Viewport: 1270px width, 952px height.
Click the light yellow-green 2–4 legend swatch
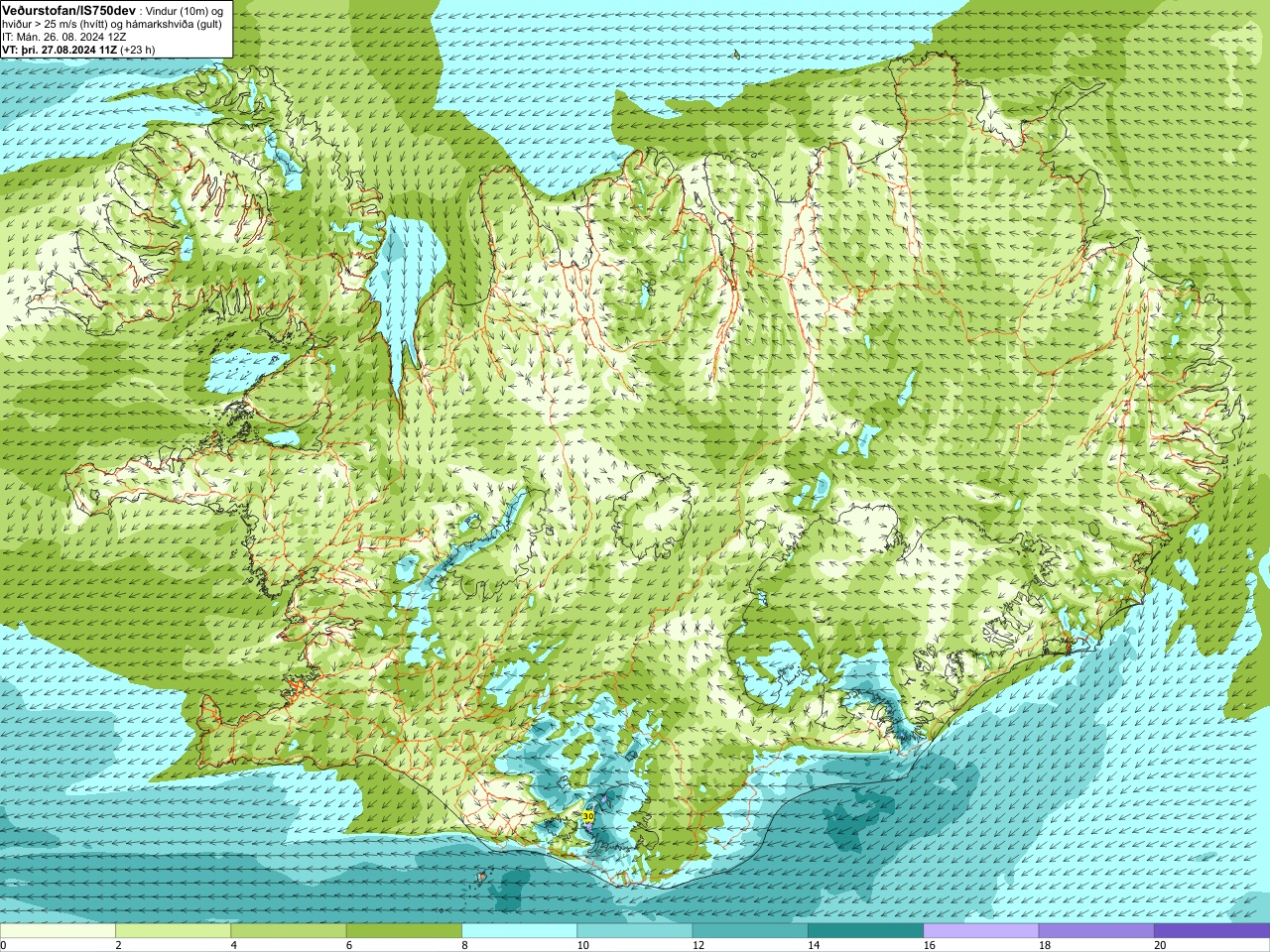pos(173,930)
